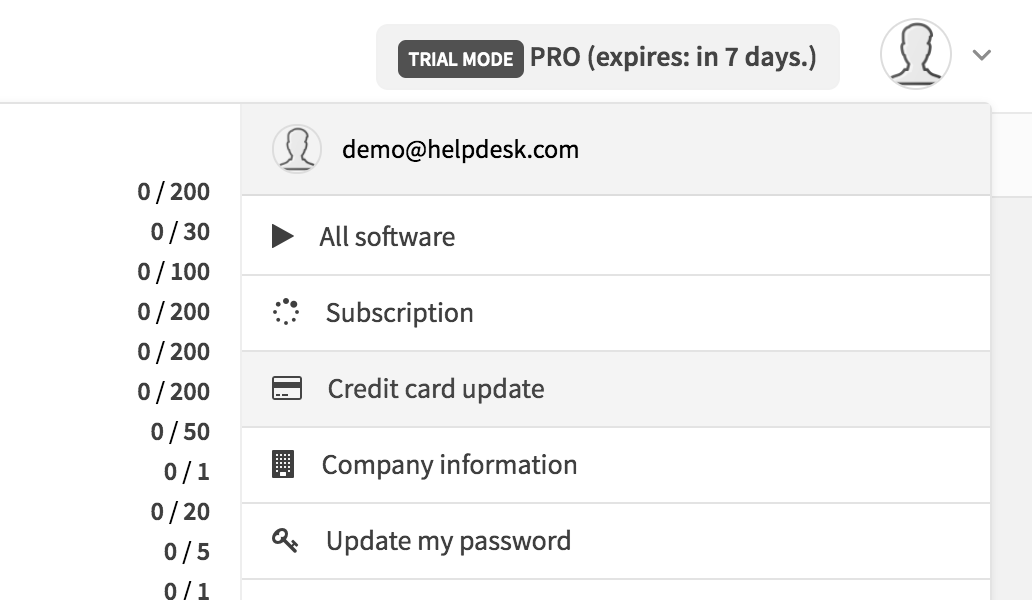Choose the Update my password label
This screenshot has height=600, width=1032.
tap(448, 541)
